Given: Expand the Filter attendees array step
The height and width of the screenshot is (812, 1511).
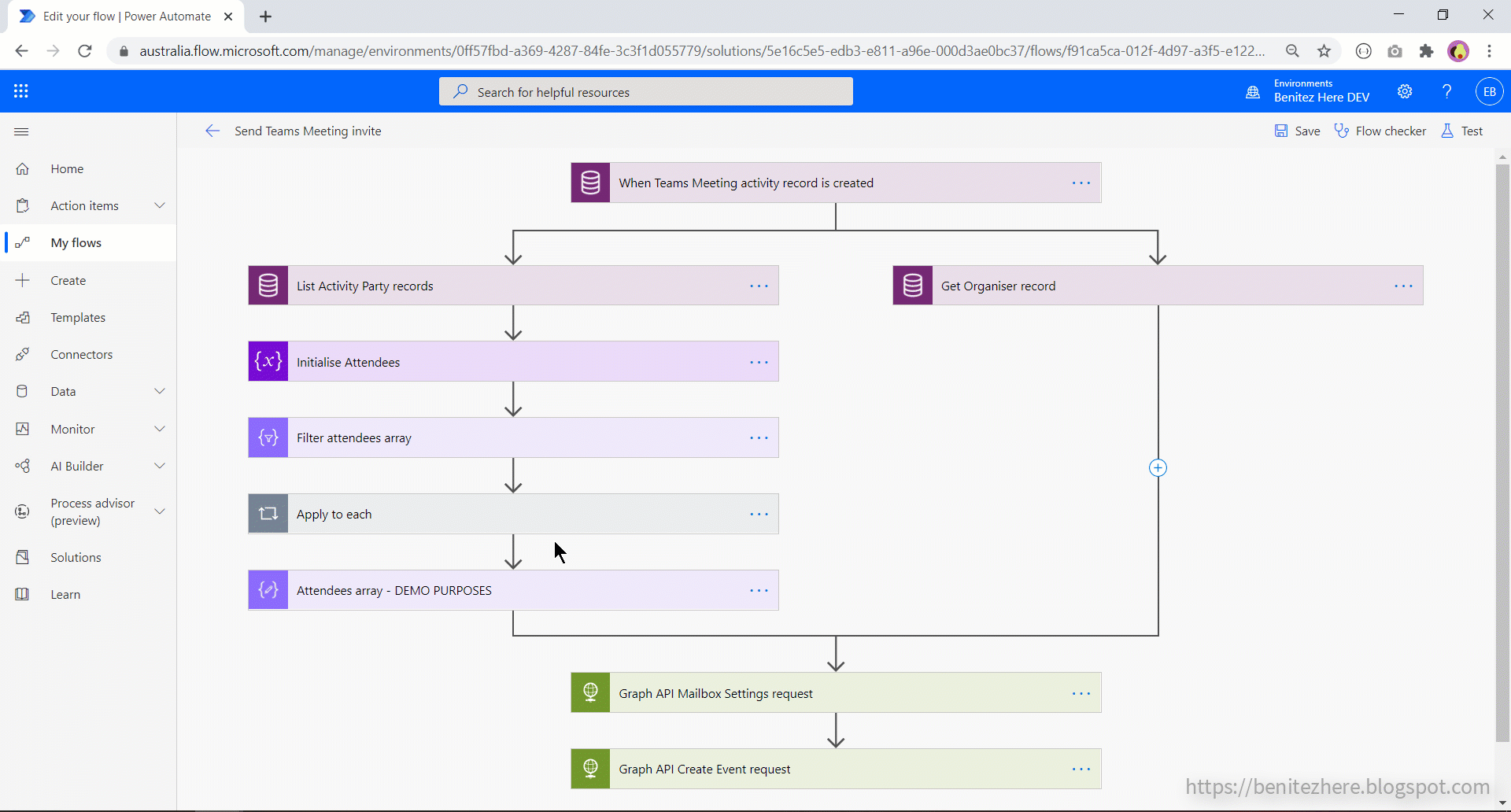Looking at the screenshot, I should point(513,437).
